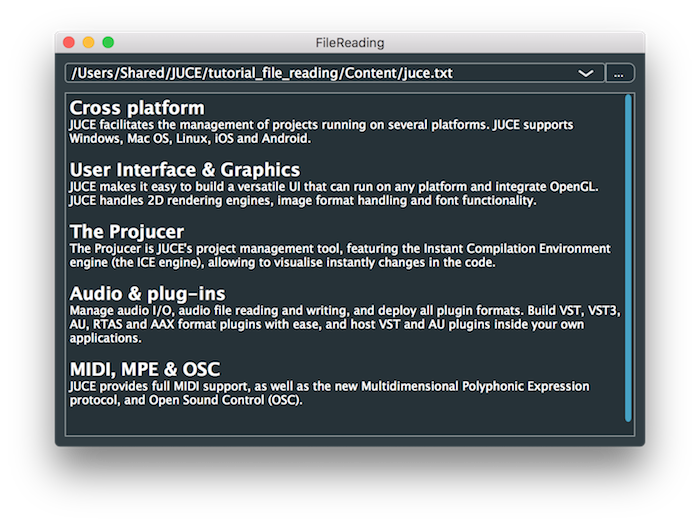
Task: Minimize the window using yellow button
Action: point(88,43)
